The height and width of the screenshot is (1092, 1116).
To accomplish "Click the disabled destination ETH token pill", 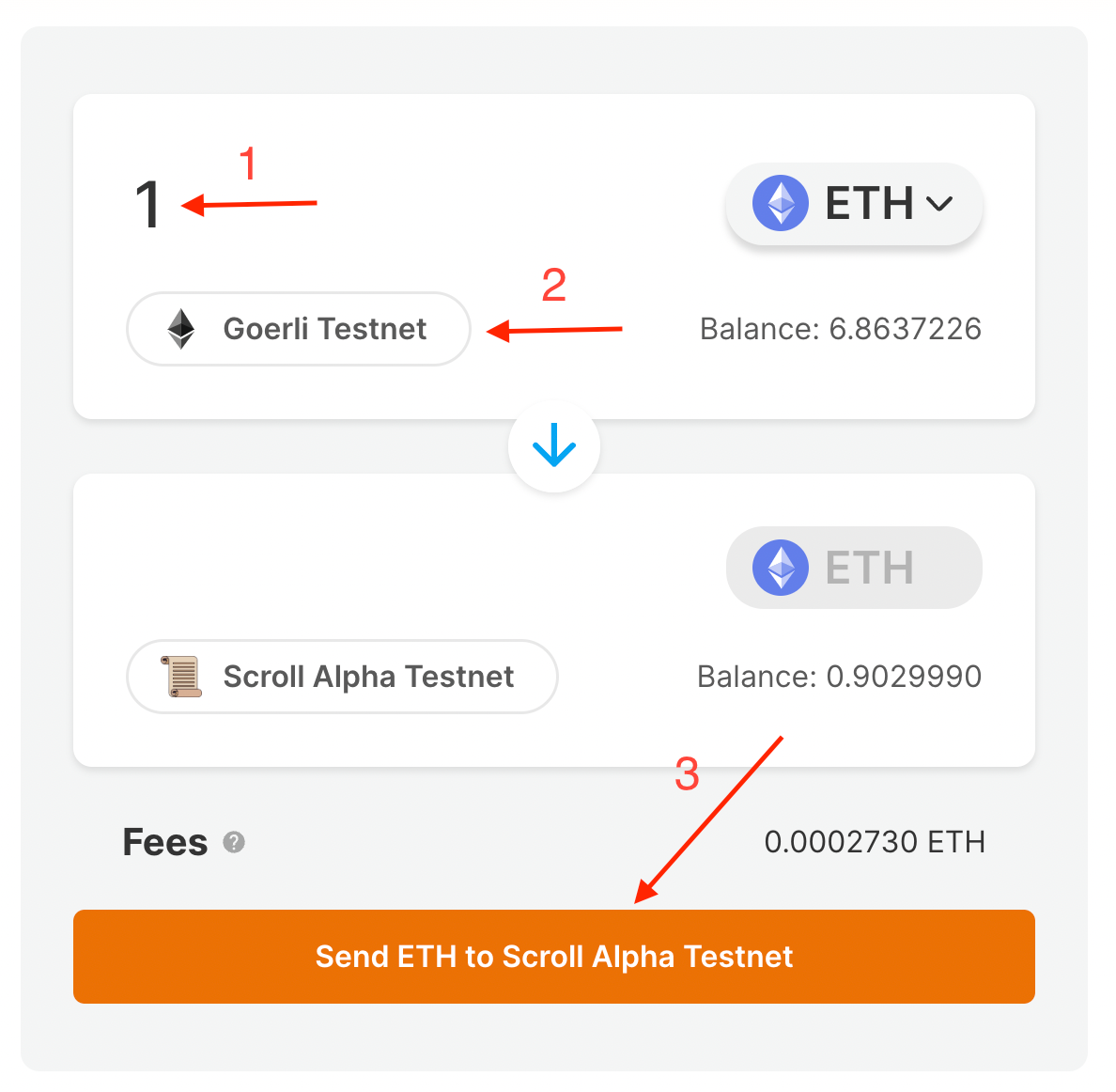I will pyautogui.click(x=854, y=568).
